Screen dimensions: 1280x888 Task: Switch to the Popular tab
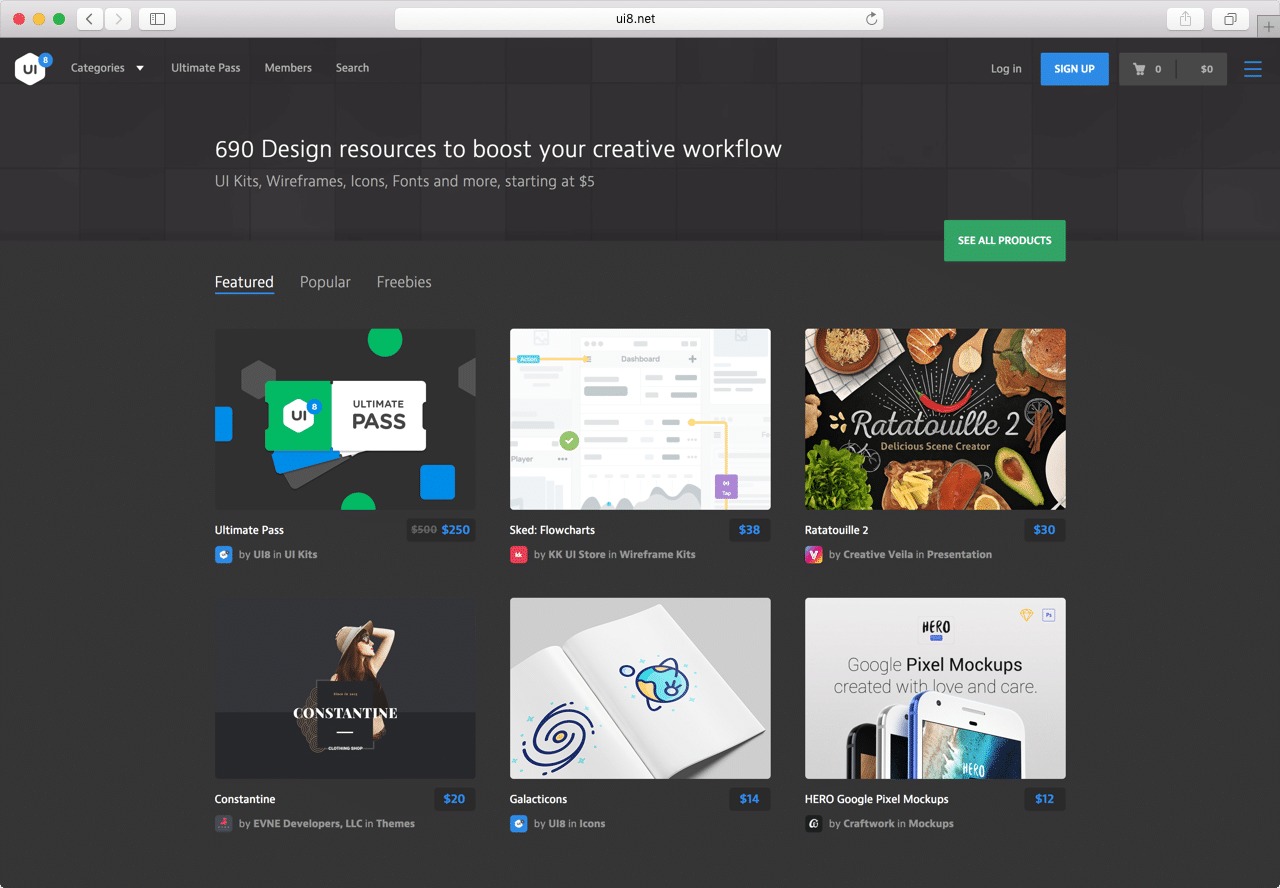[325, 282]
